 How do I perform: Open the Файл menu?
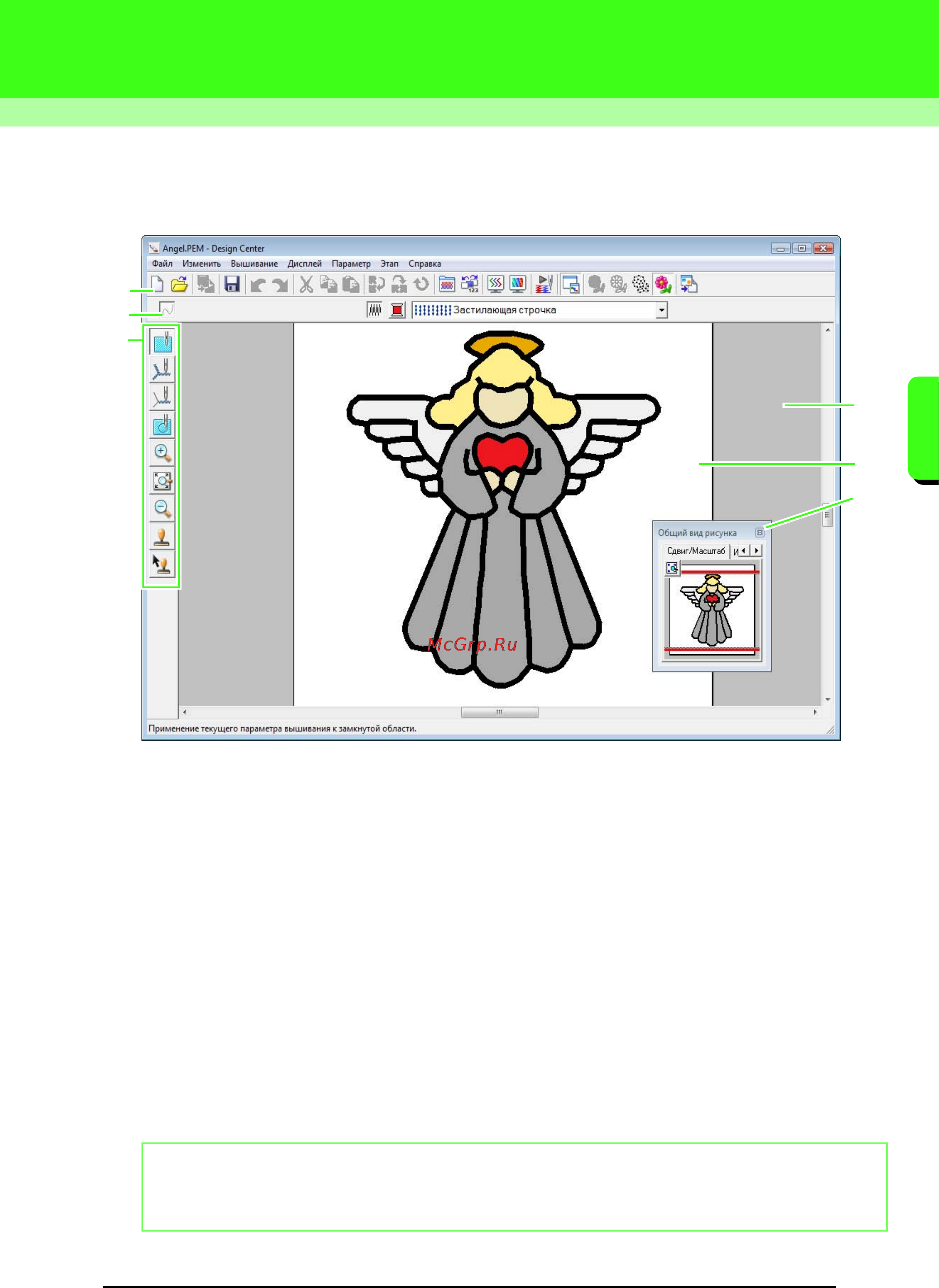162,264
